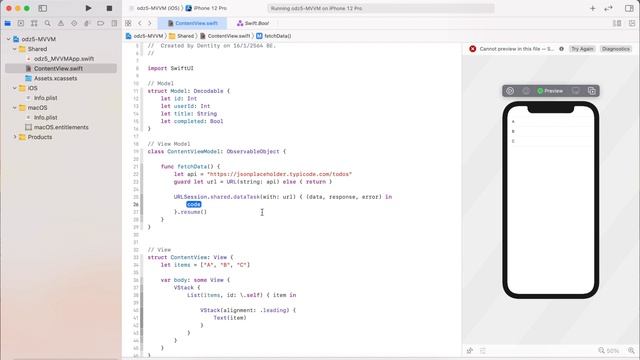The width and height of the screenshot is (640, 360).
Task: Click Try Again in the preview
Action: coord(582,49)
